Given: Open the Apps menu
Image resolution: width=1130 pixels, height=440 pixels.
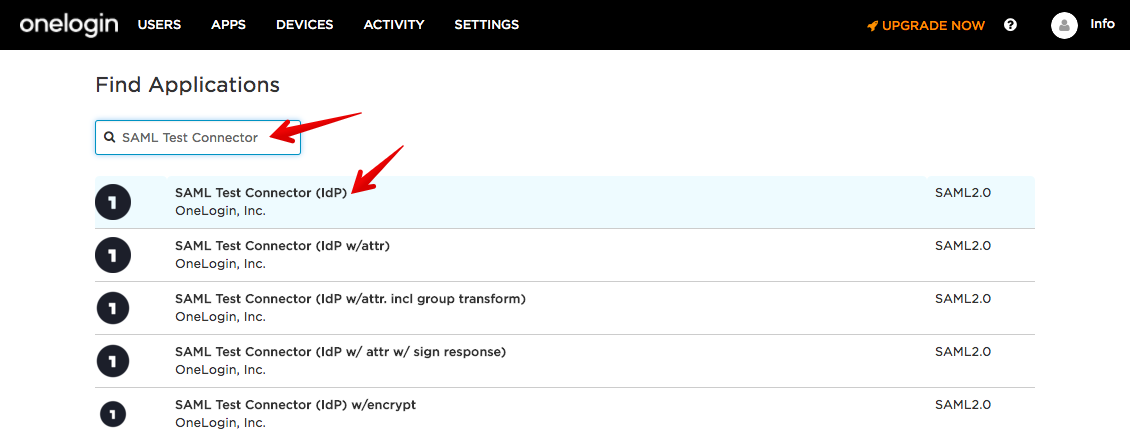Looking at the screenshot, I should pos(228,25).
